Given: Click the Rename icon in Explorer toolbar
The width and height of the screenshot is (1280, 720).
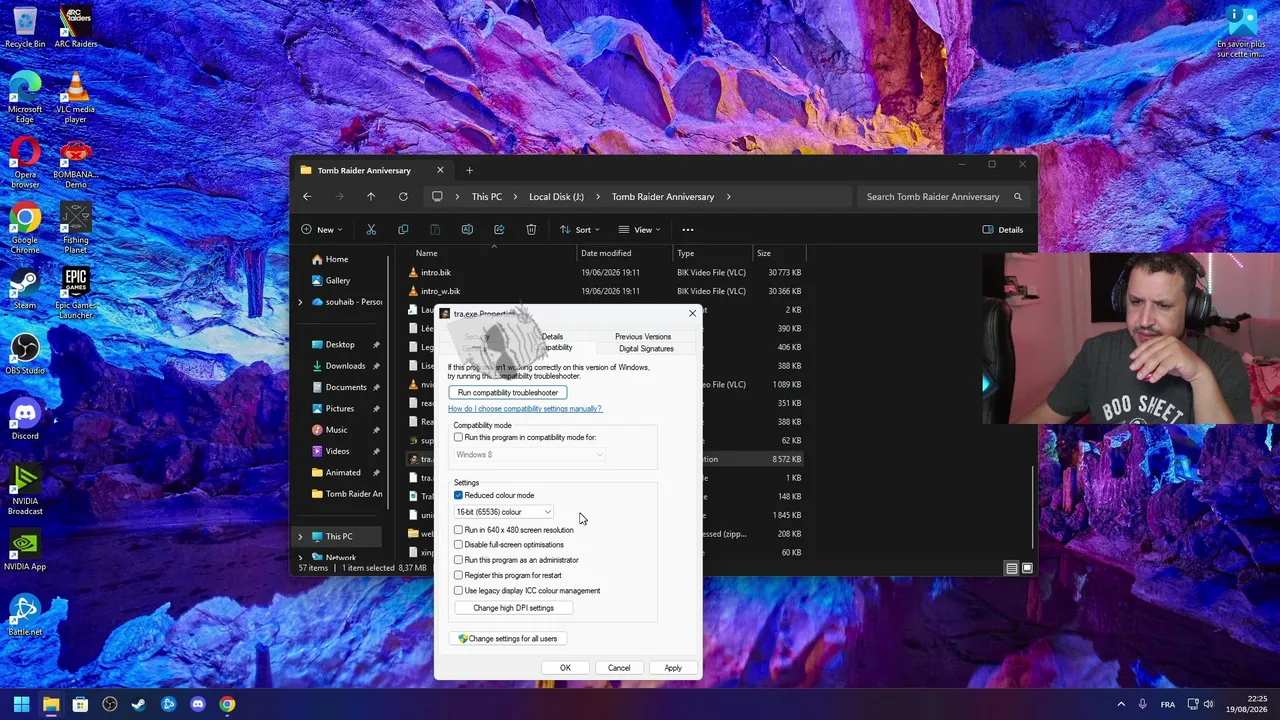Looking at the screenshot, I should pyautogui.click(x=467, y=230).
